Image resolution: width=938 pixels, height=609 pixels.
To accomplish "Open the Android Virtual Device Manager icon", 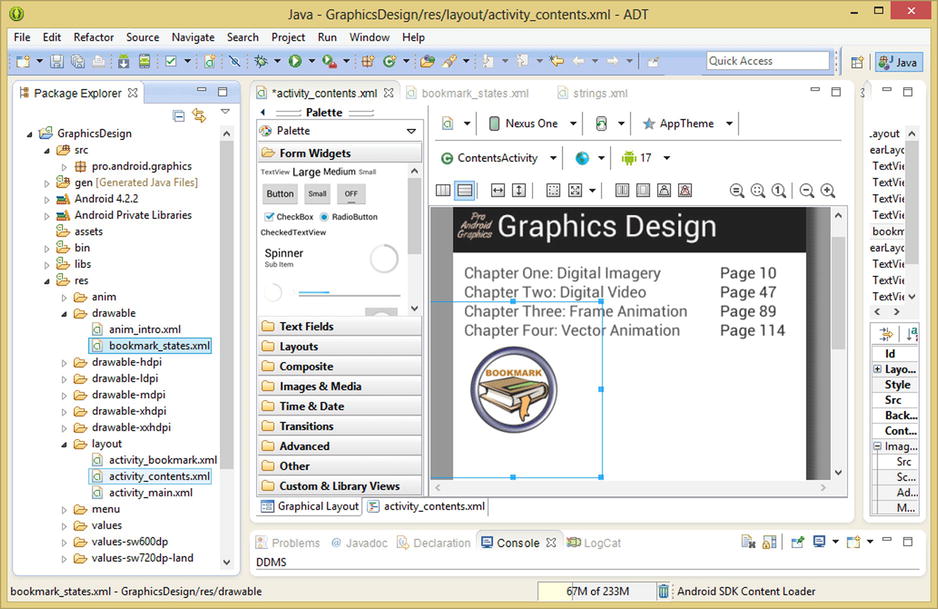I will tap(144, 61).
